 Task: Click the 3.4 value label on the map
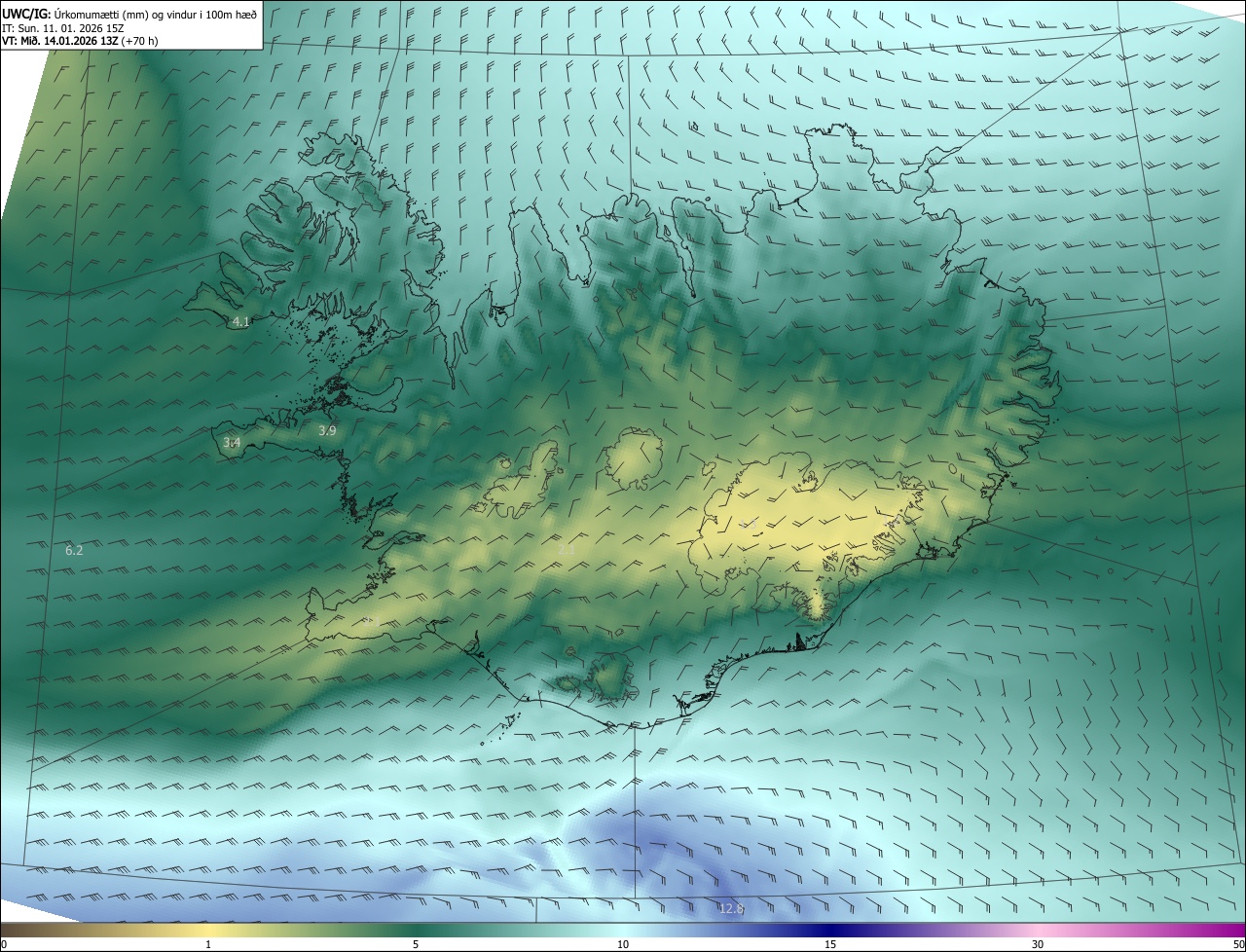tap(232, 443)
